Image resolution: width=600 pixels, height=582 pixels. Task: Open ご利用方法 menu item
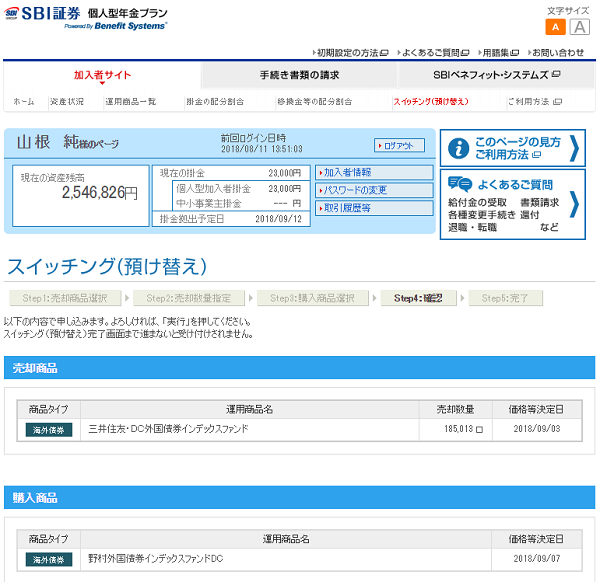pyautogui.click(x=535, y=101)
